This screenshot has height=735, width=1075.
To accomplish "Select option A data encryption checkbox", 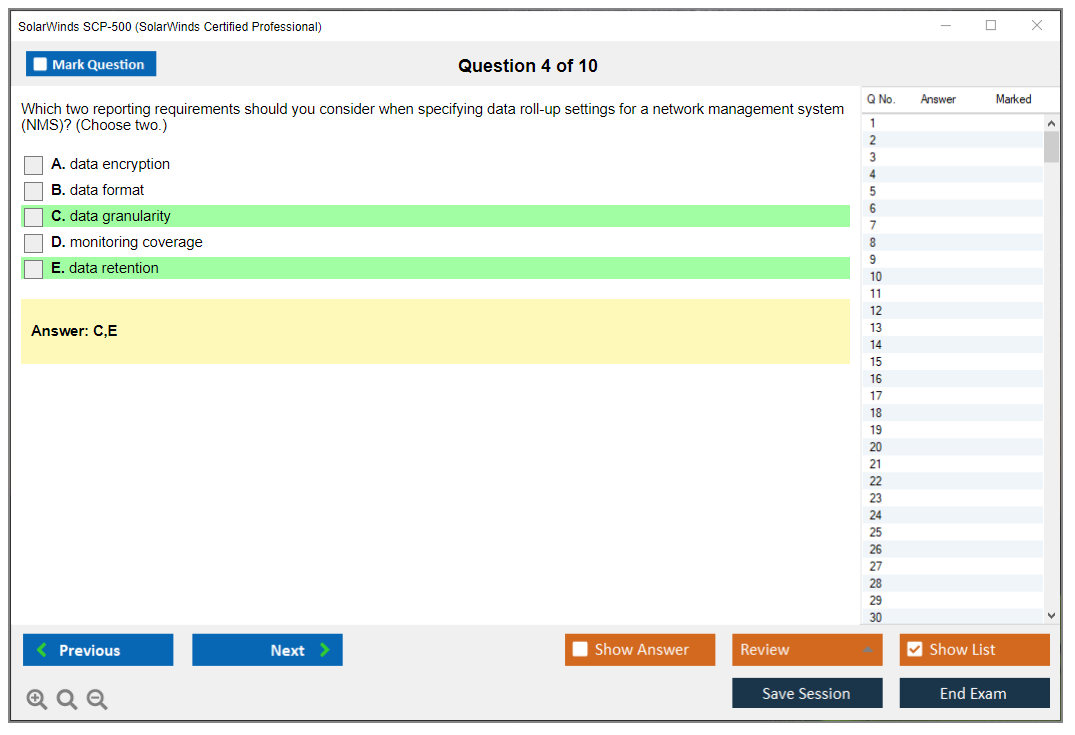I will (34, 165).
